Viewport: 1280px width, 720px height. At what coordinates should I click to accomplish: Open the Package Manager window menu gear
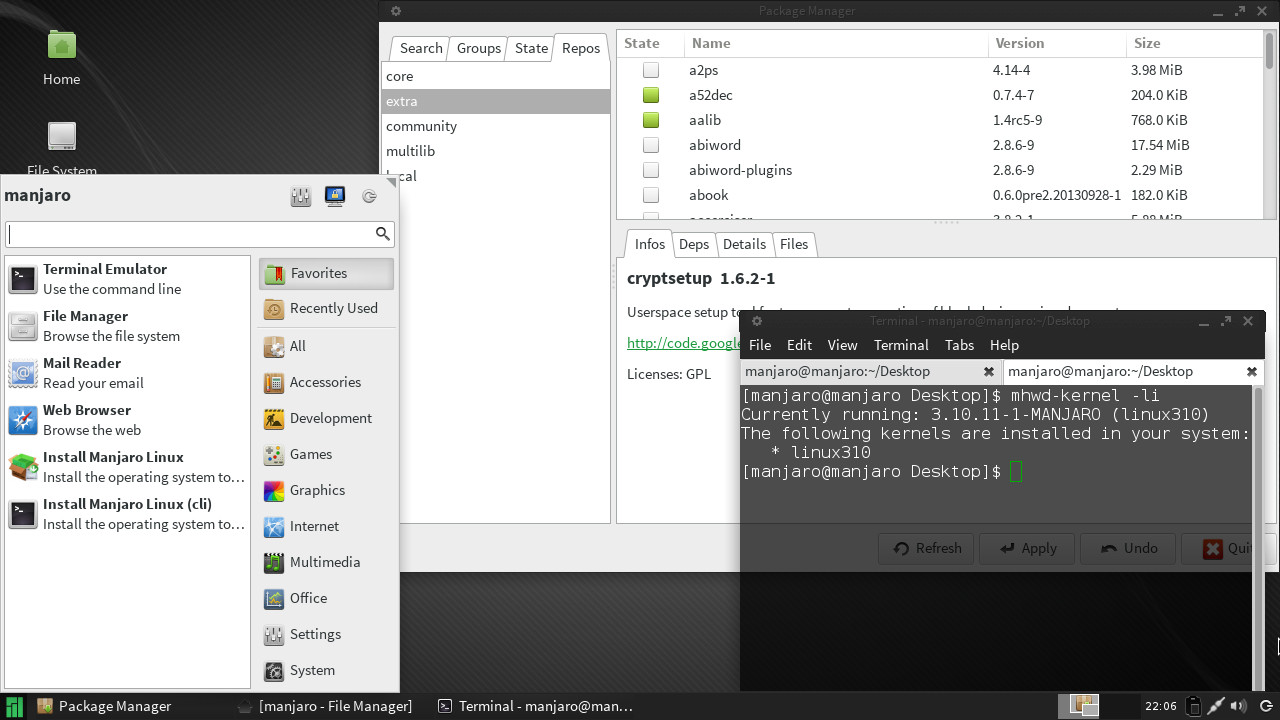[x=396, y=11]
